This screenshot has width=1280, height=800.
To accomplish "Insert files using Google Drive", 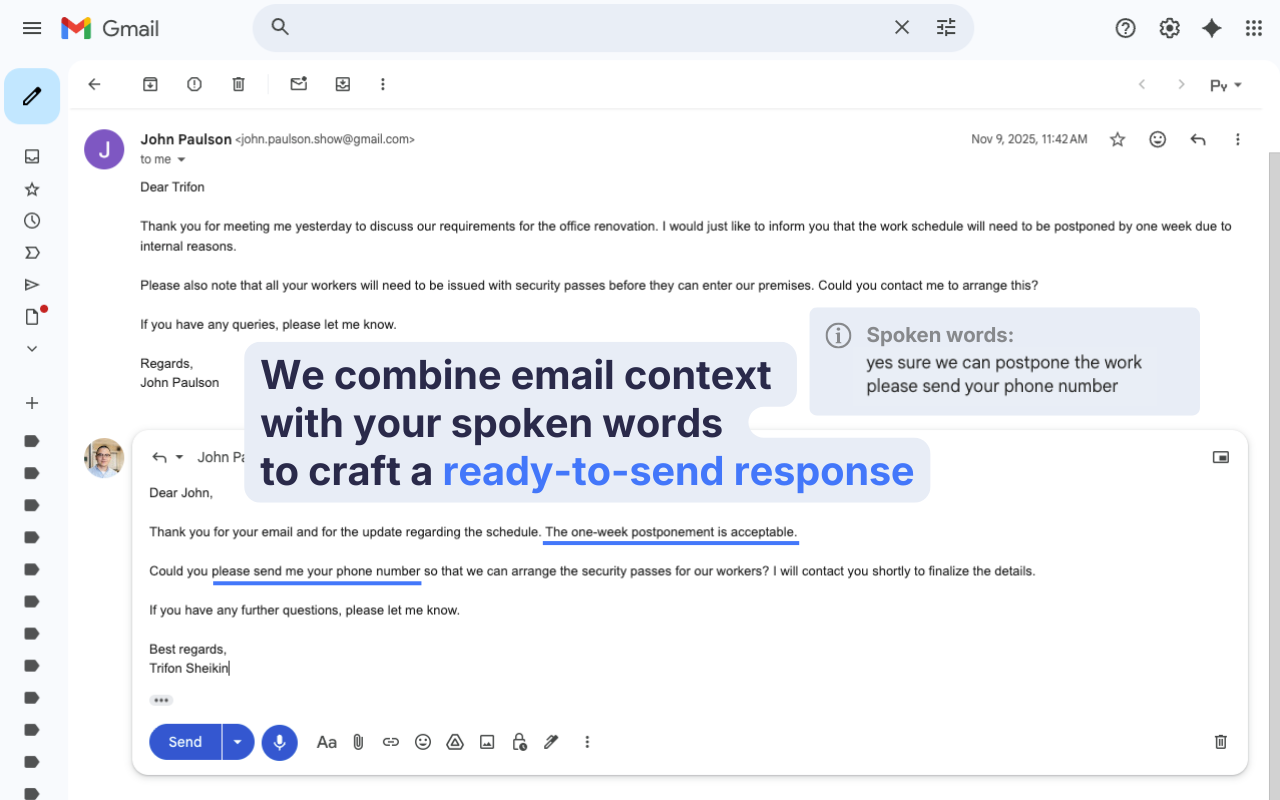I will point(454,742).
